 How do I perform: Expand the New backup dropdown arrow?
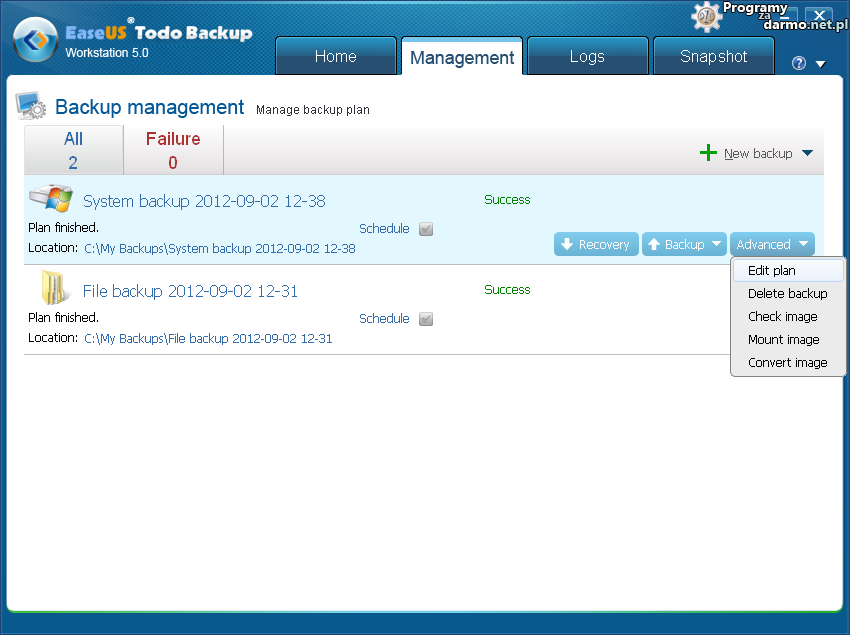point(807,153)
